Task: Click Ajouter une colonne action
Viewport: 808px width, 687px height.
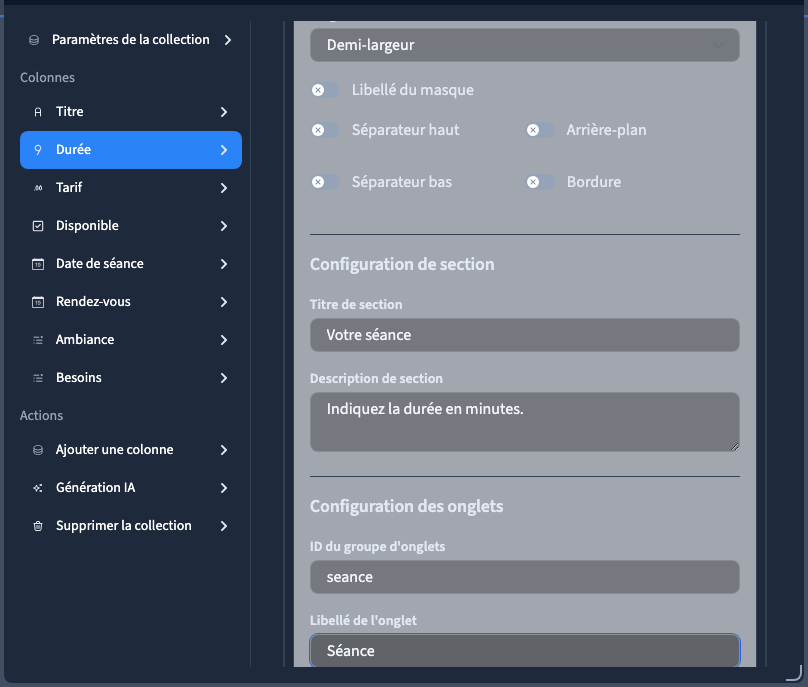Action: click(131, 450)
